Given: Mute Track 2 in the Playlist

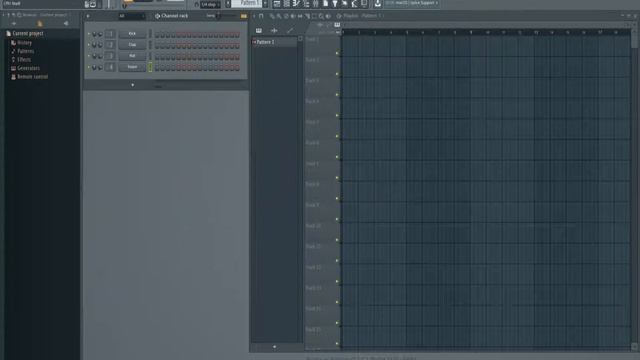Looking at the screenshot, I should (337, 74).
